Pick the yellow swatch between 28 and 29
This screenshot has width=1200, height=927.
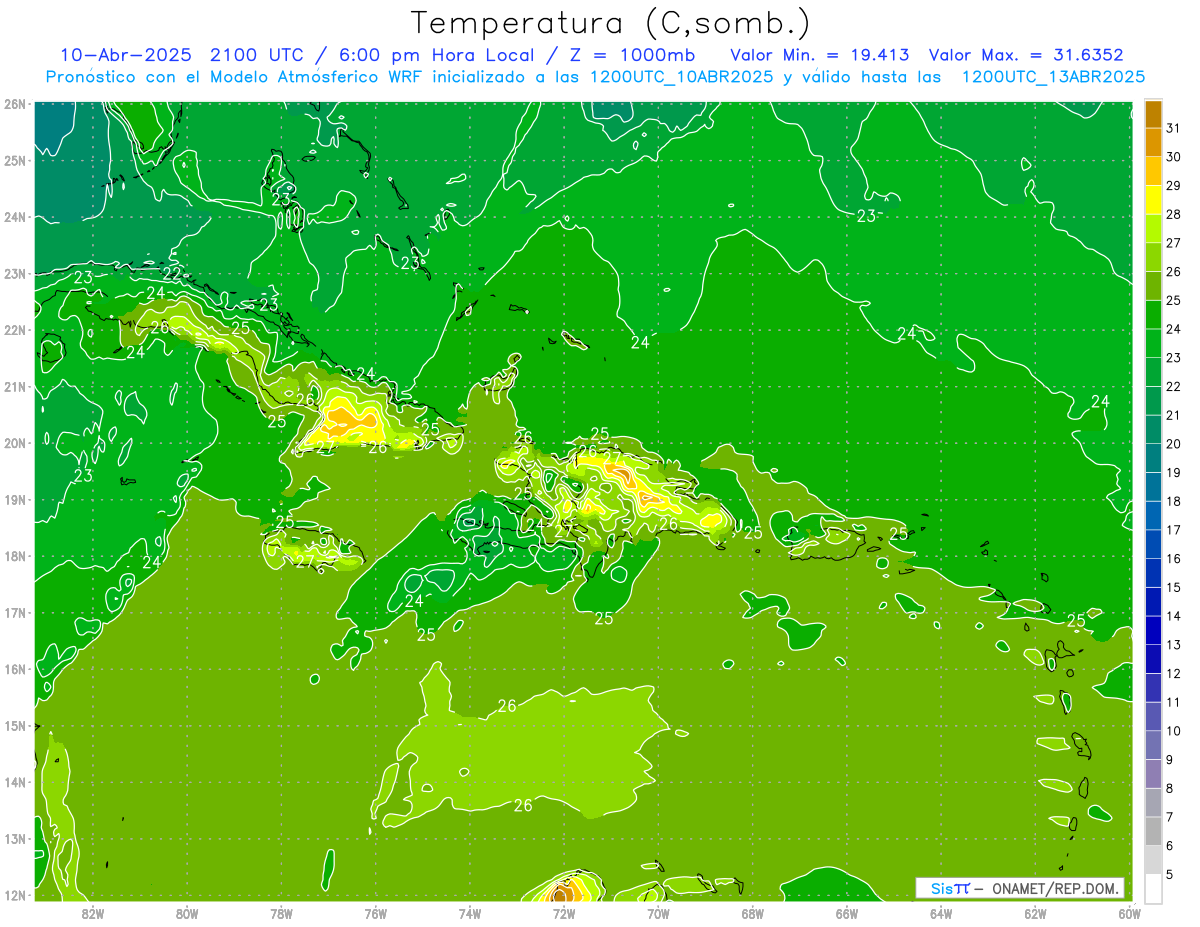coord(1153,200)
